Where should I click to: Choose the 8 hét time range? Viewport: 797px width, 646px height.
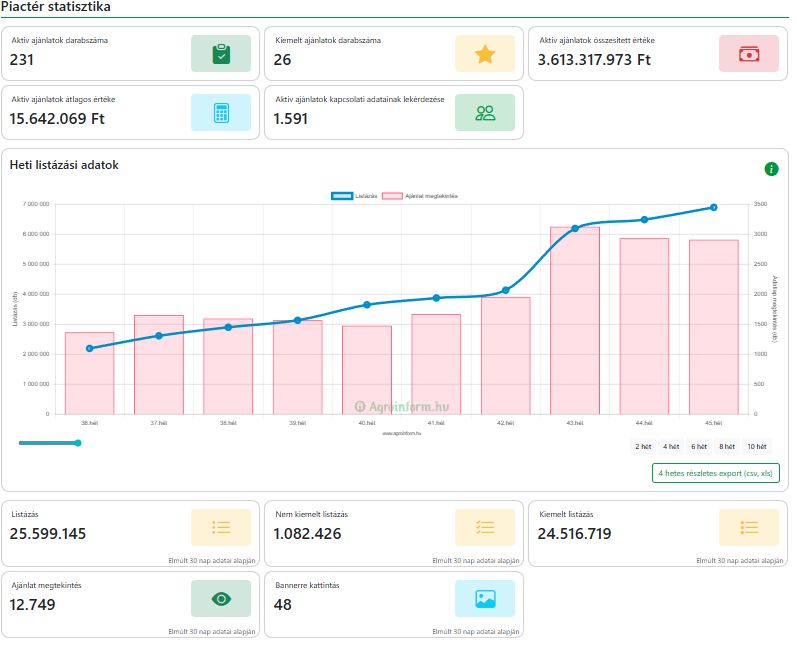point(727,447)
